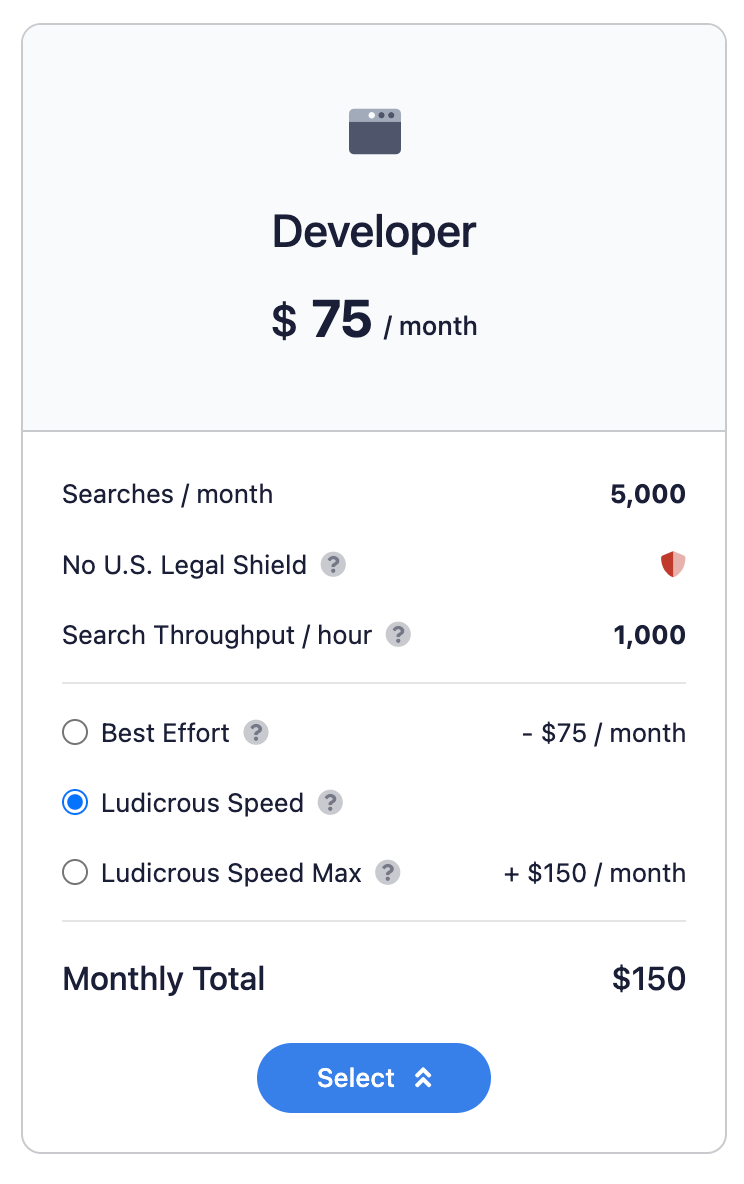744x1184 pixels.
Task: Click the Developer plan title
Action: [x=374, y=232]
